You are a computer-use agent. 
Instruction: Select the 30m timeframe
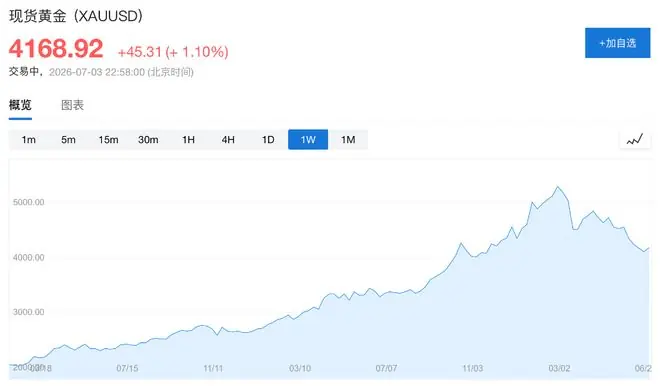[148, 139]
